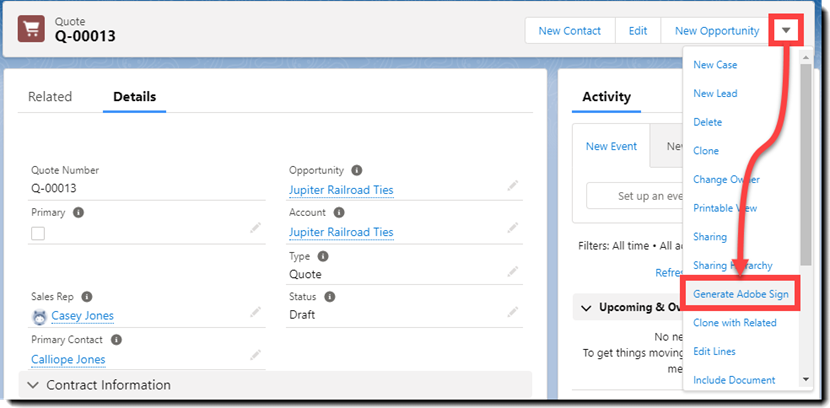
Task: Select Delete from the dropdown menu
Action: 708,122
